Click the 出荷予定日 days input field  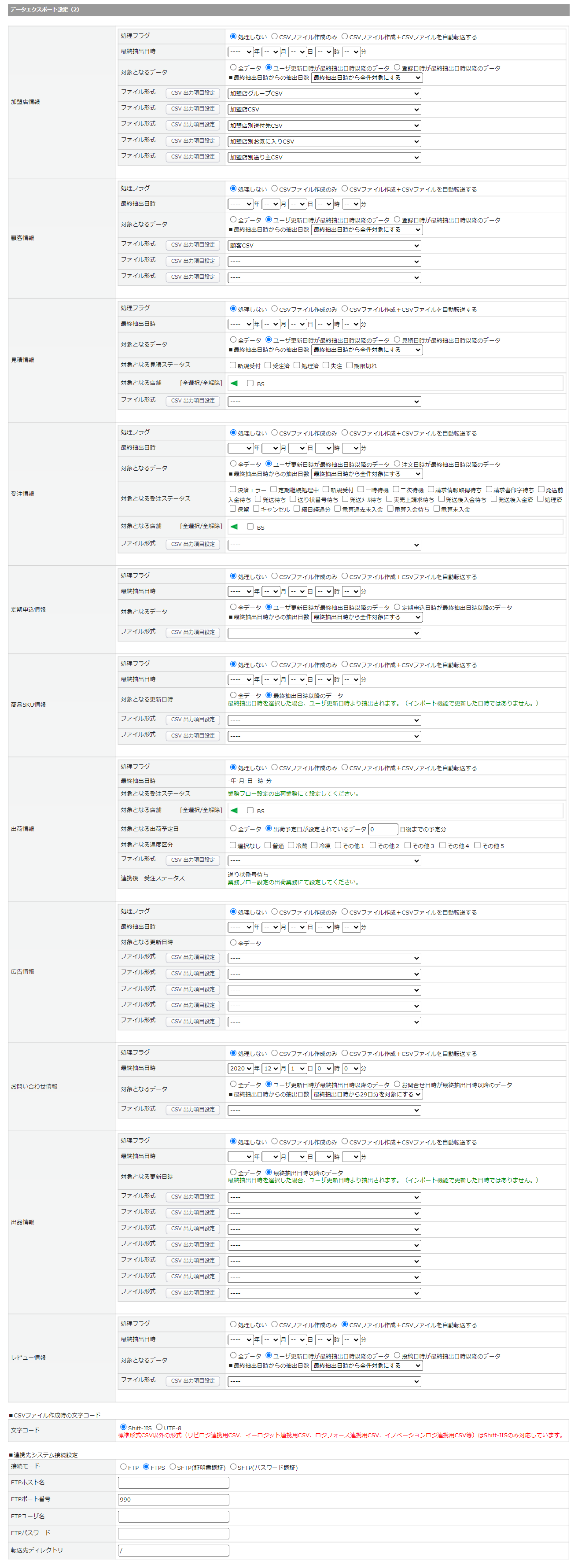[x=383, y=829]
